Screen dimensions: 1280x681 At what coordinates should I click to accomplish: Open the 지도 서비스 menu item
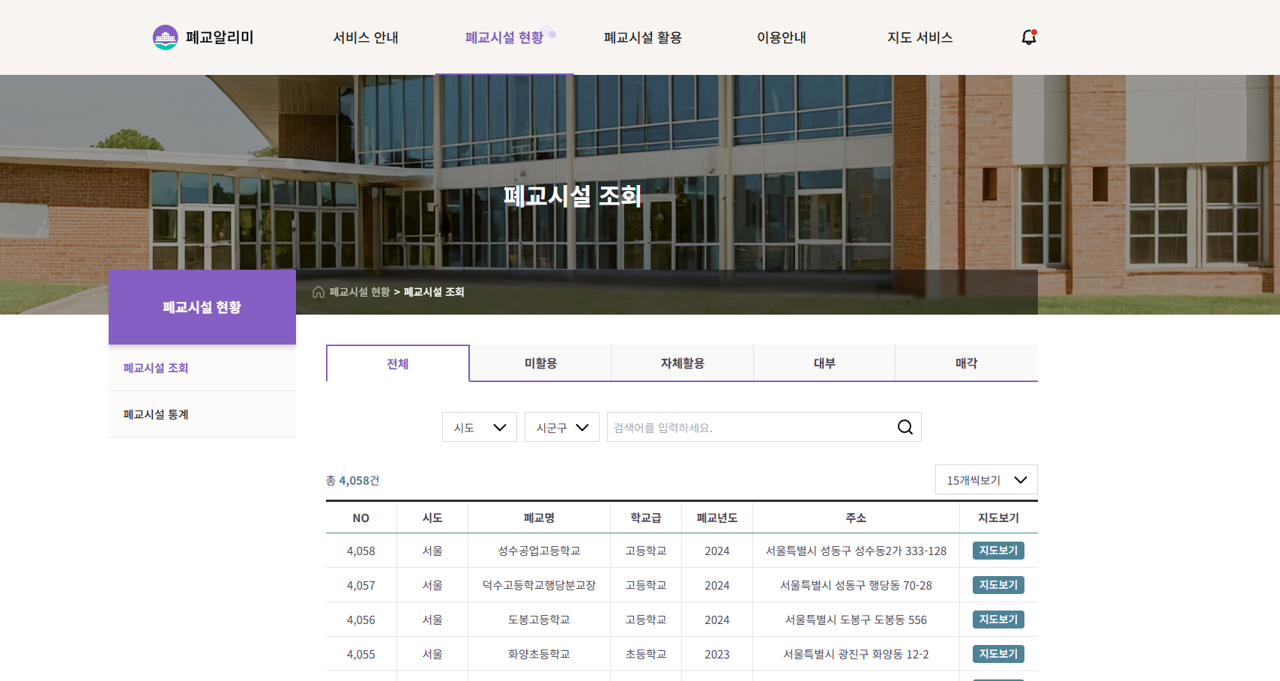[x=919, y=37]
